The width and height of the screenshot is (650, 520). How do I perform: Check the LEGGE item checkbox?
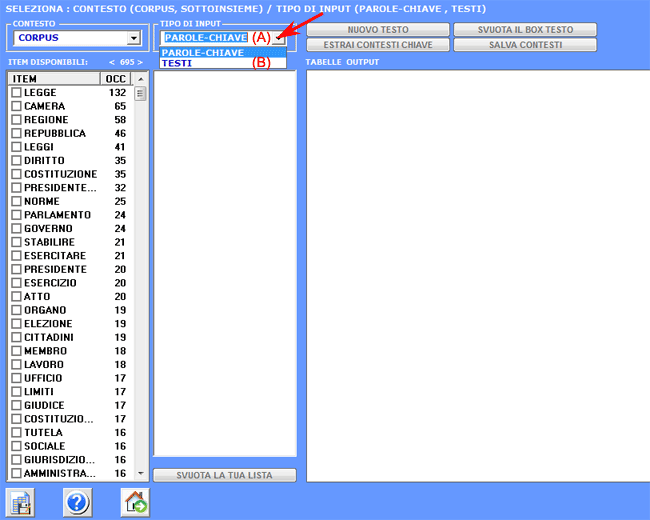(x=16, y=93)
